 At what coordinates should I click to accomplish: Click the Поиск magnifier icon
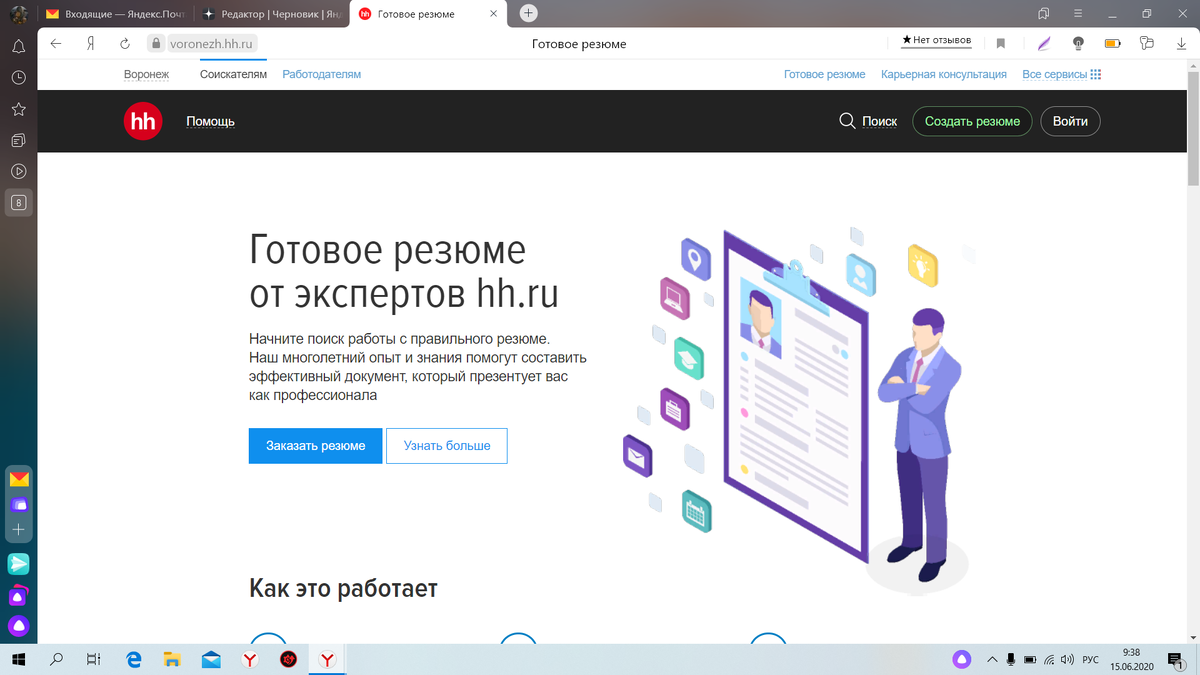(846, 120)
